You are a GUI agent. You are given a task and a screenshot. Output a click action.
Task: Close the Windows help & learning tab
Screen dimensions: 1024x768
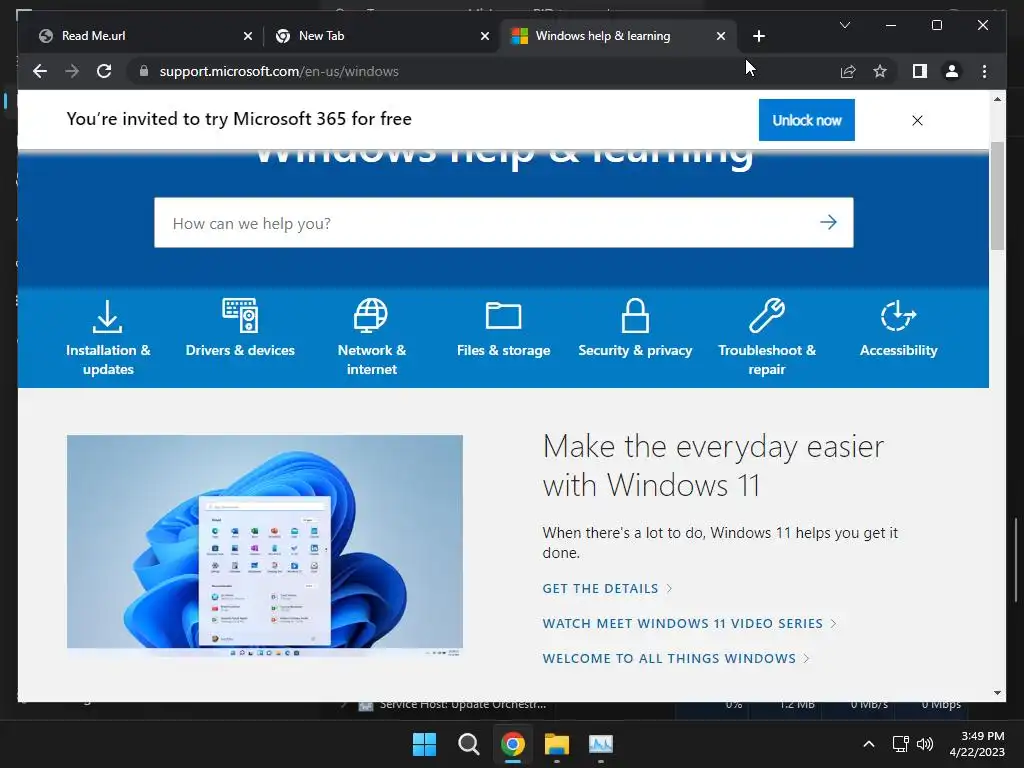pyautogui.click(x=720, y=36)
